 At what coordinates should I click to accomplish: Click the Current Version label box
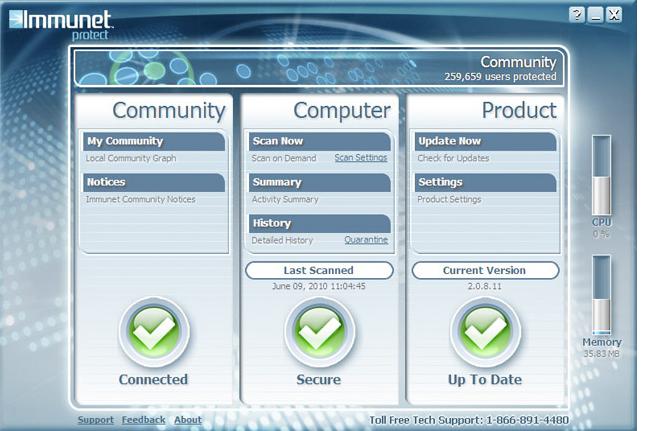click(485, 270)
